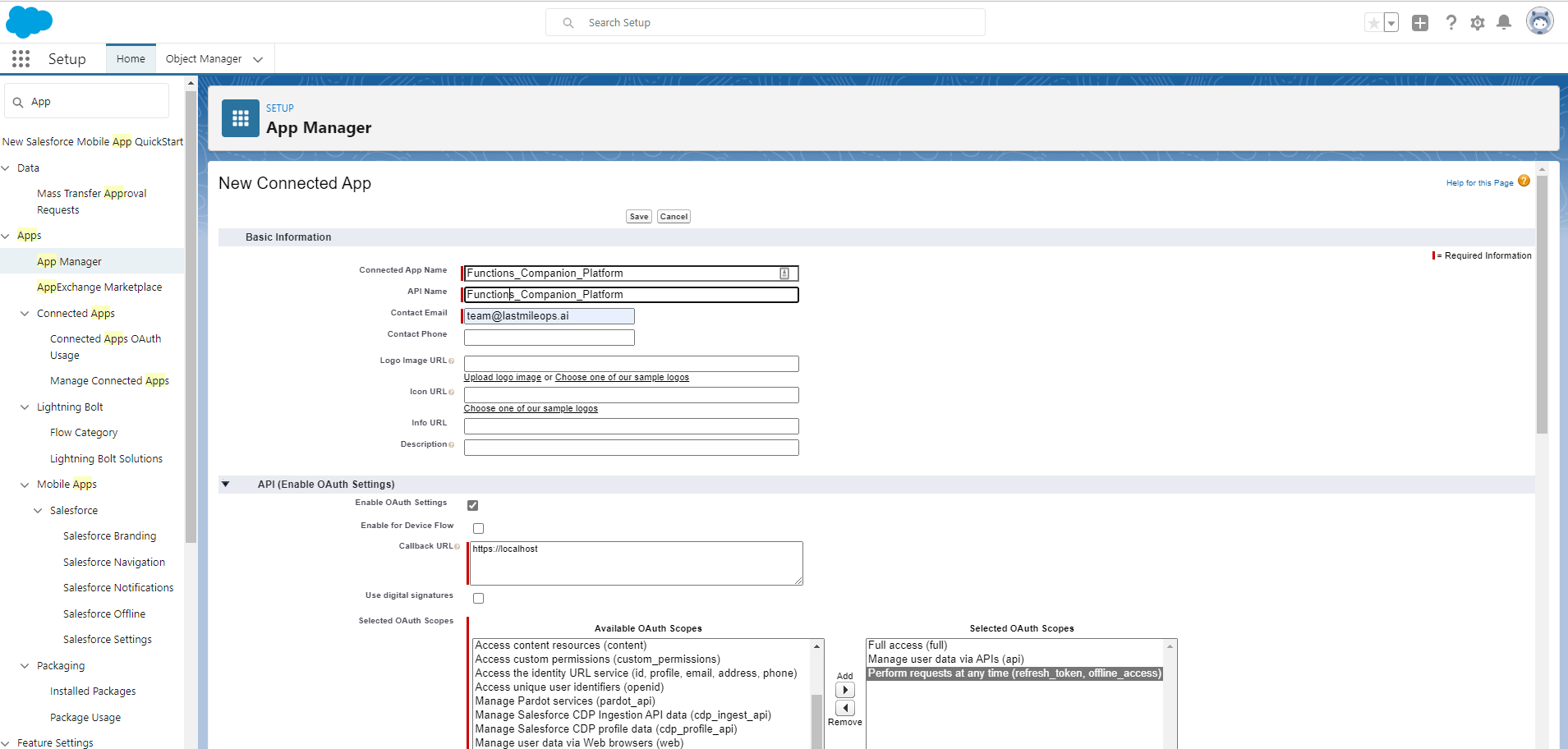This screenshot has height=749, width=1568.
Task: Switch to the Object Manager tab
Action: click(204, 58)
